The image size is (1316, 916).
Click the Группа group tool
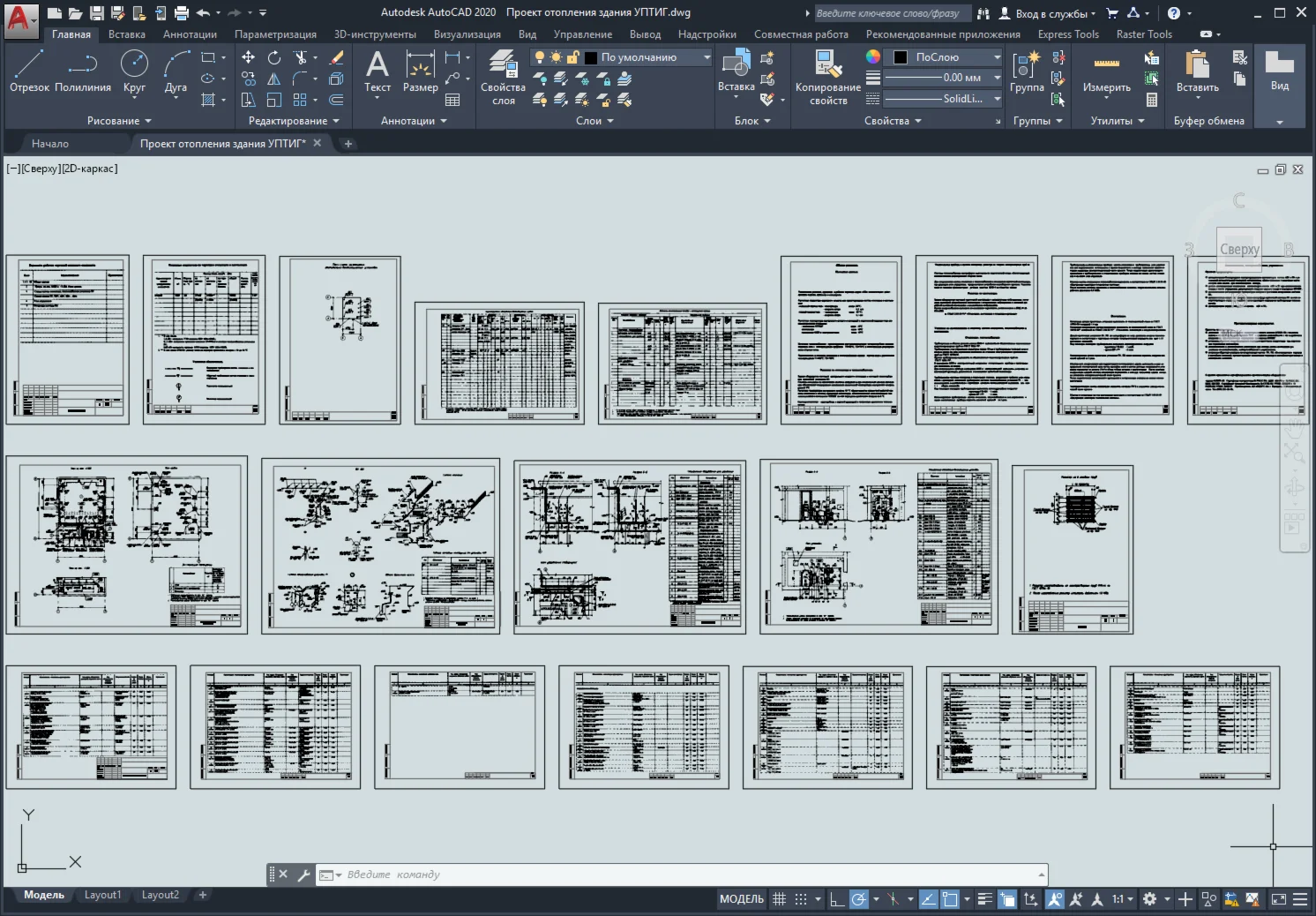(x=1027, y=71)
